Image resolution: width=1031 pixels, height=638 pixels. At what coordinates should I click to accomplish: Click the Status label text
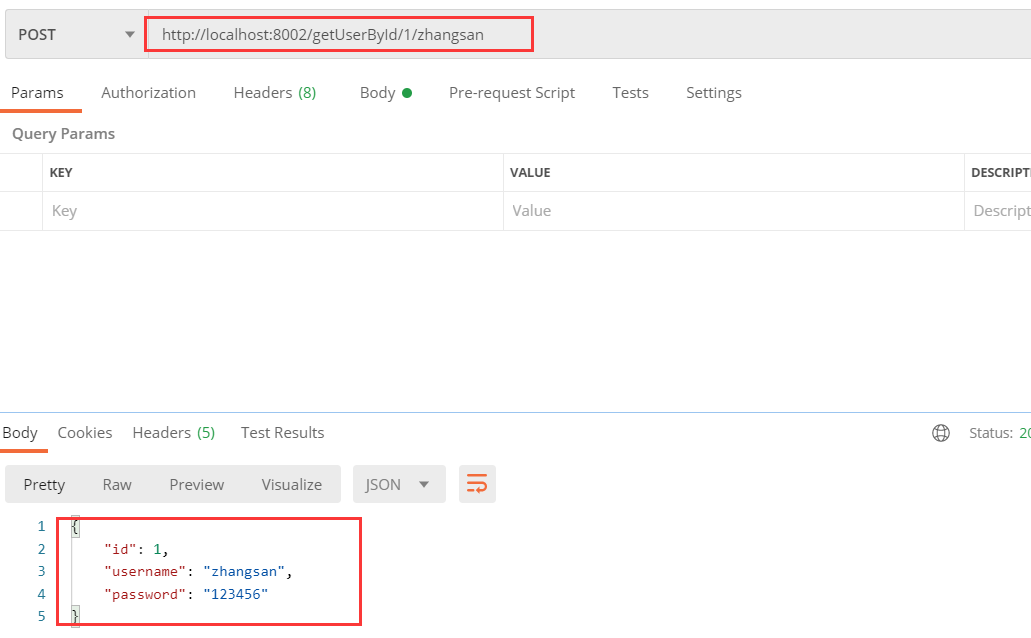tap(990, 433)
